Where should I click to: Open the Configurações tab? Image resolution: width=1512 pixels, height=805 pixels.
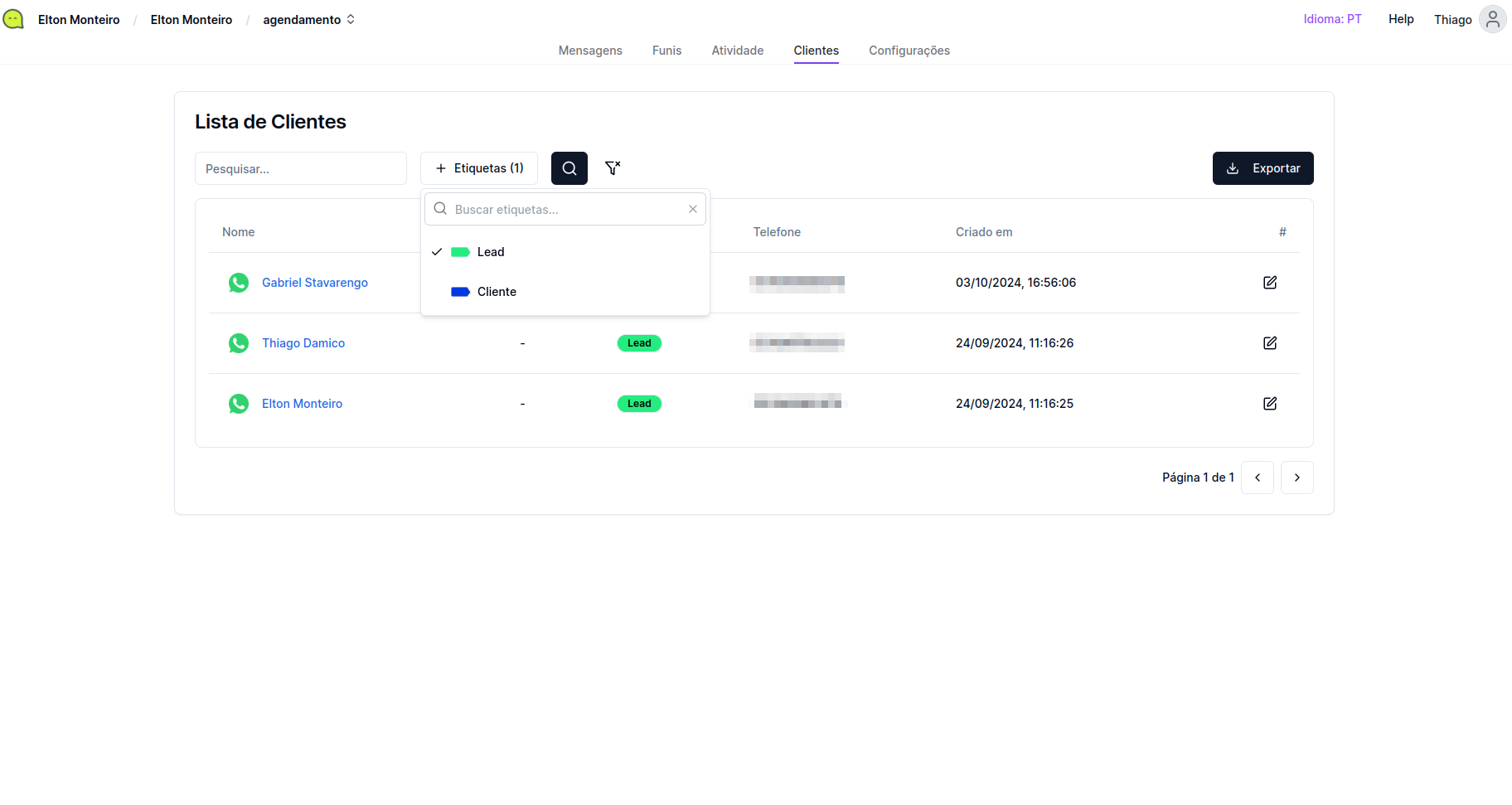click(909, 51)
